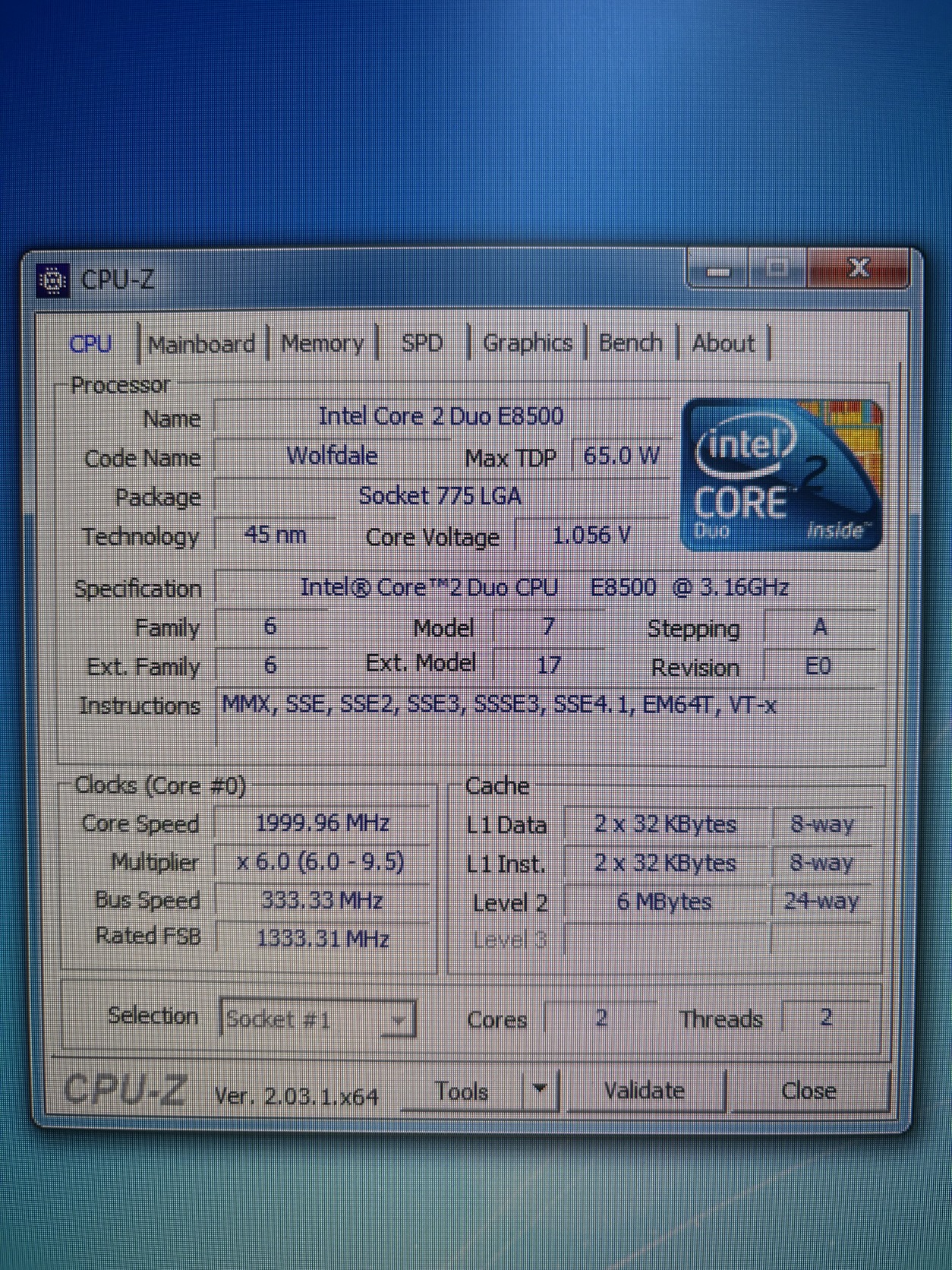The image size is (952, 1270).
Task: Switch to the Mainboard tab
Action: (x=201, y=344)
